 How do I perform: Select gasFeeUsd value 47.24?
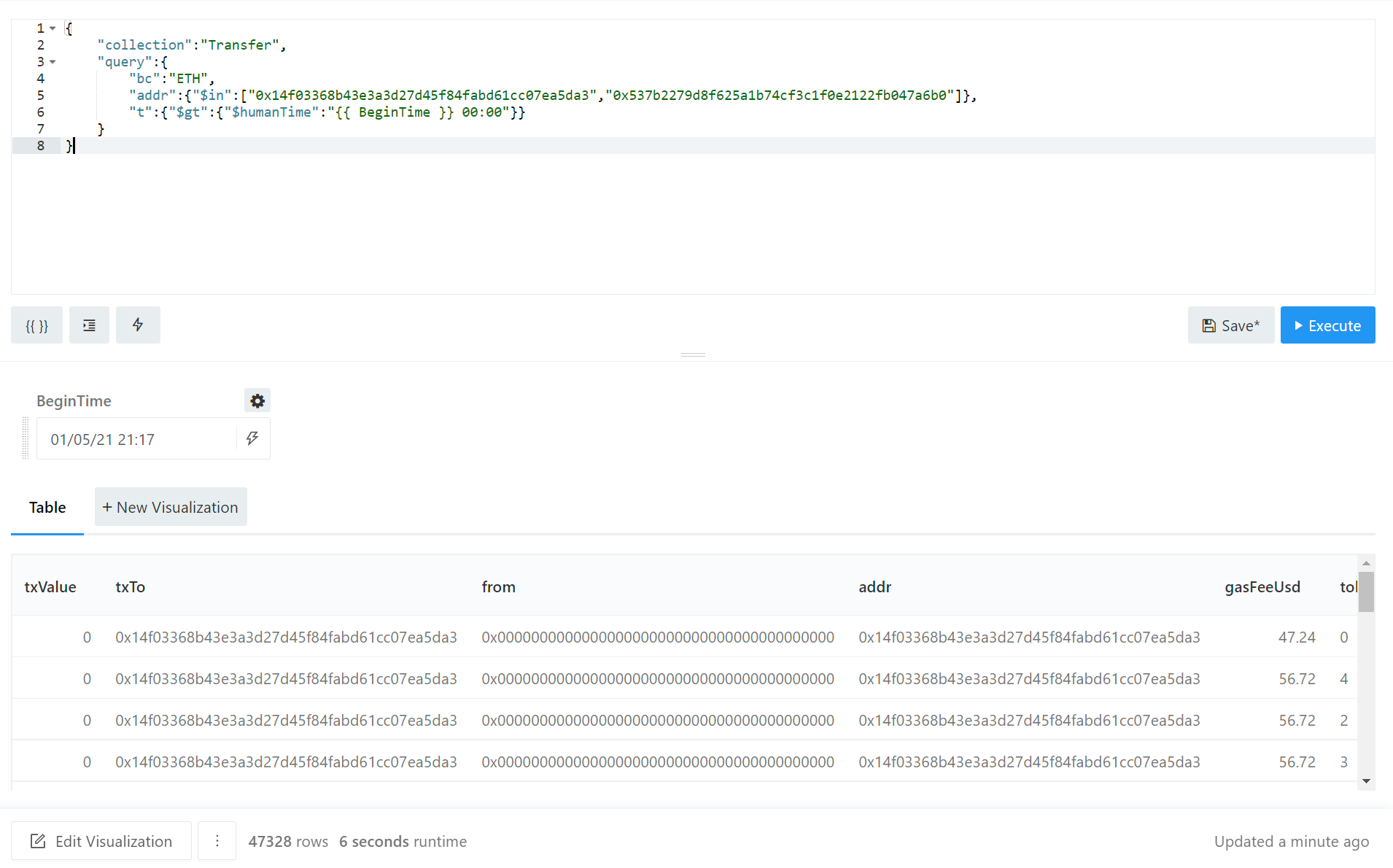tap(1297, 638)
